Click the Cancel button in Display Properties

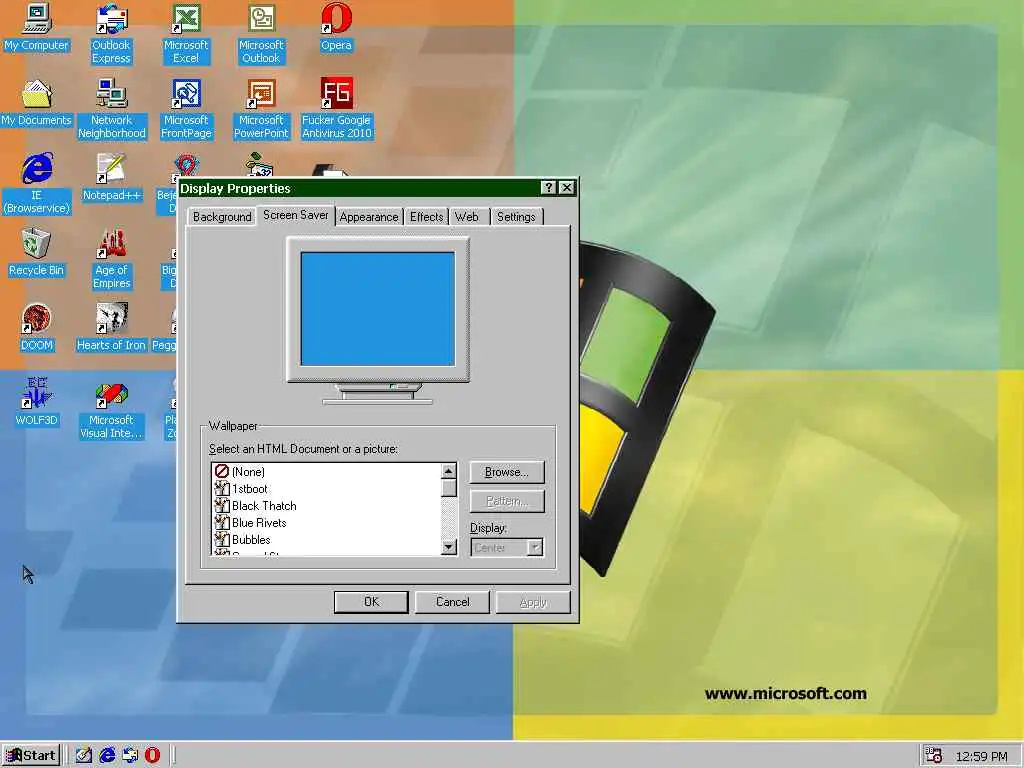[452, 602]
